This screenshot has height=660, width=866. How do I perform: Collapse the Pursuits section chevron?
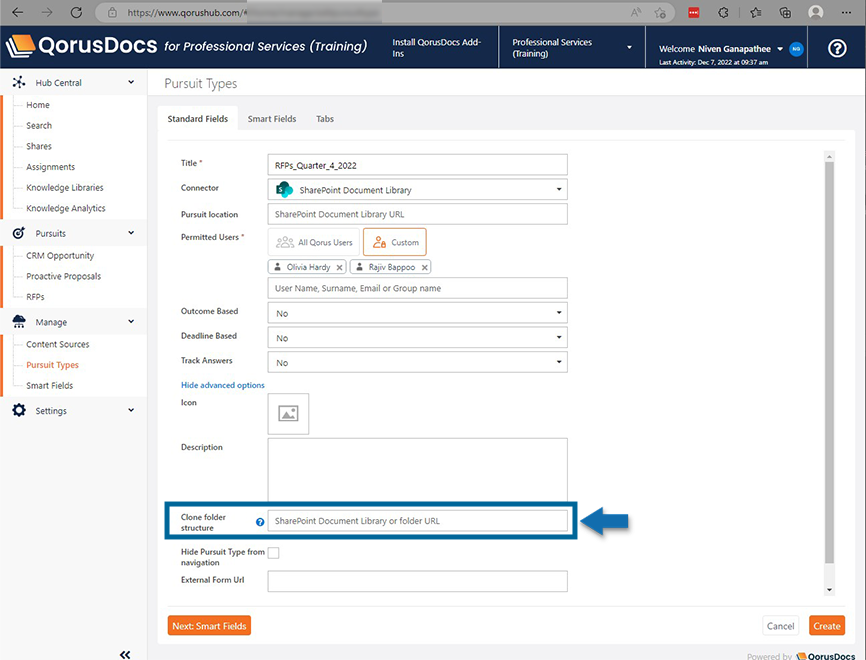pyautogui.click(x=131, y=233)
